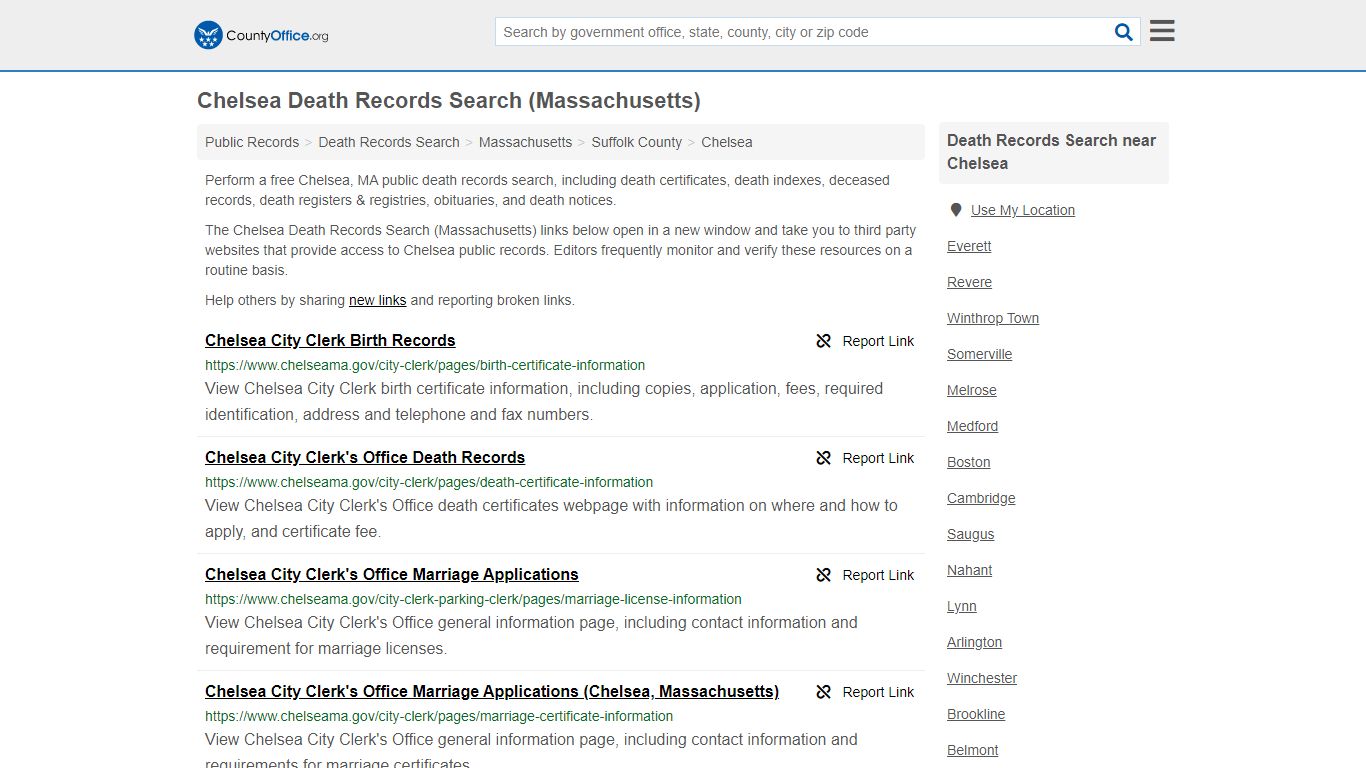
Task: Click Death Records Search near Chelsea heading
Action: point(1051,152)
